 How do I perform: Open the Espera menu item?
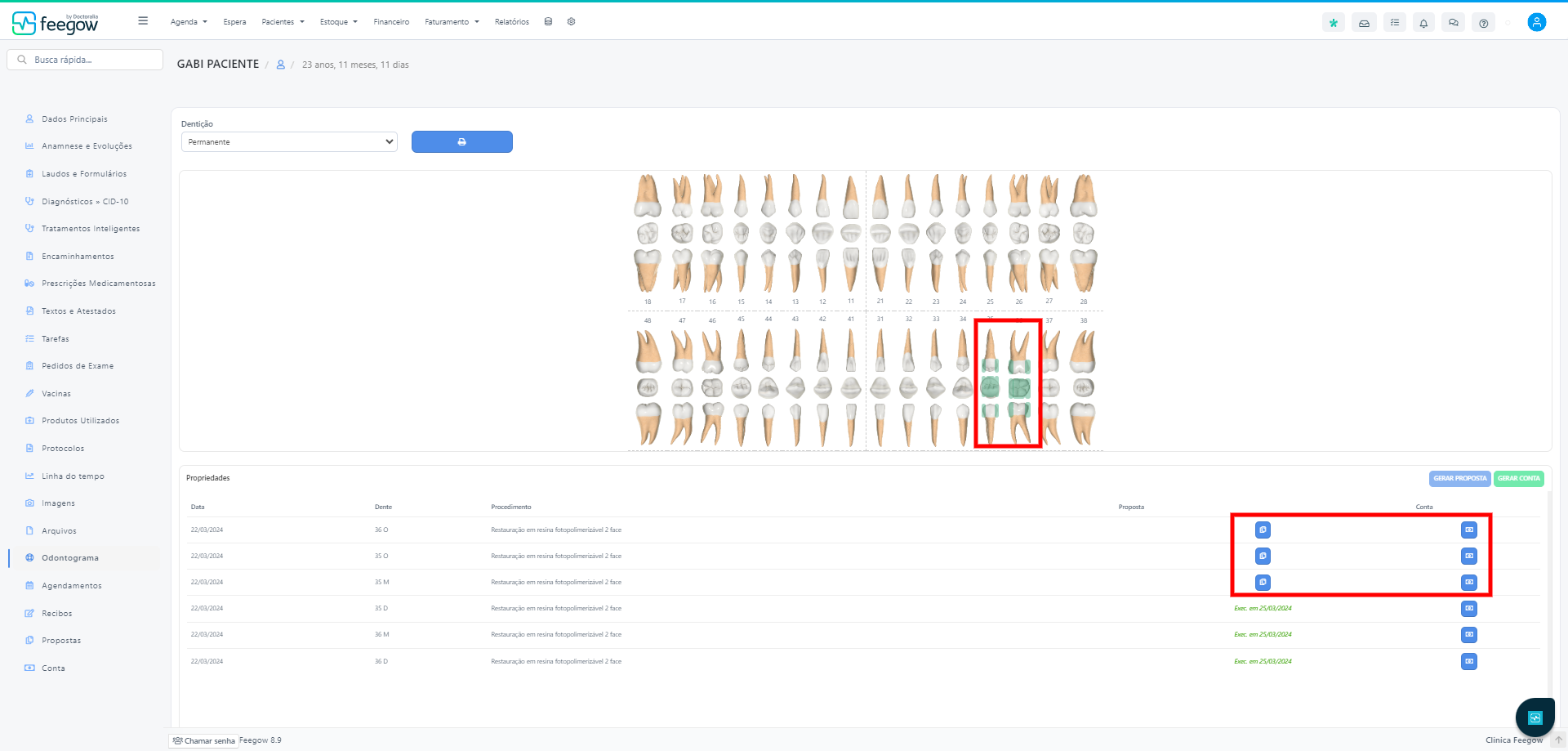234,22
